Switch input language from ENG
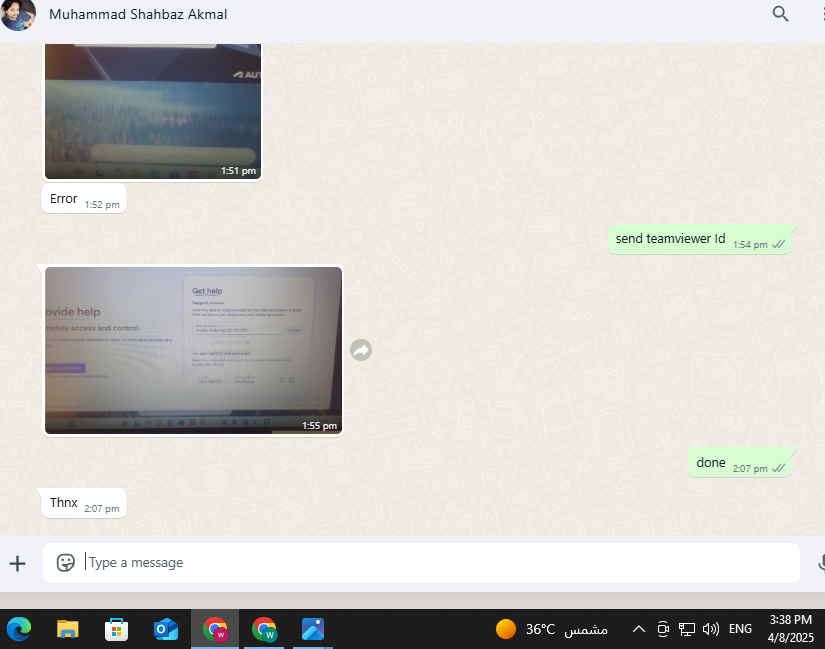825x649 pixels. (x=740, y=629)
